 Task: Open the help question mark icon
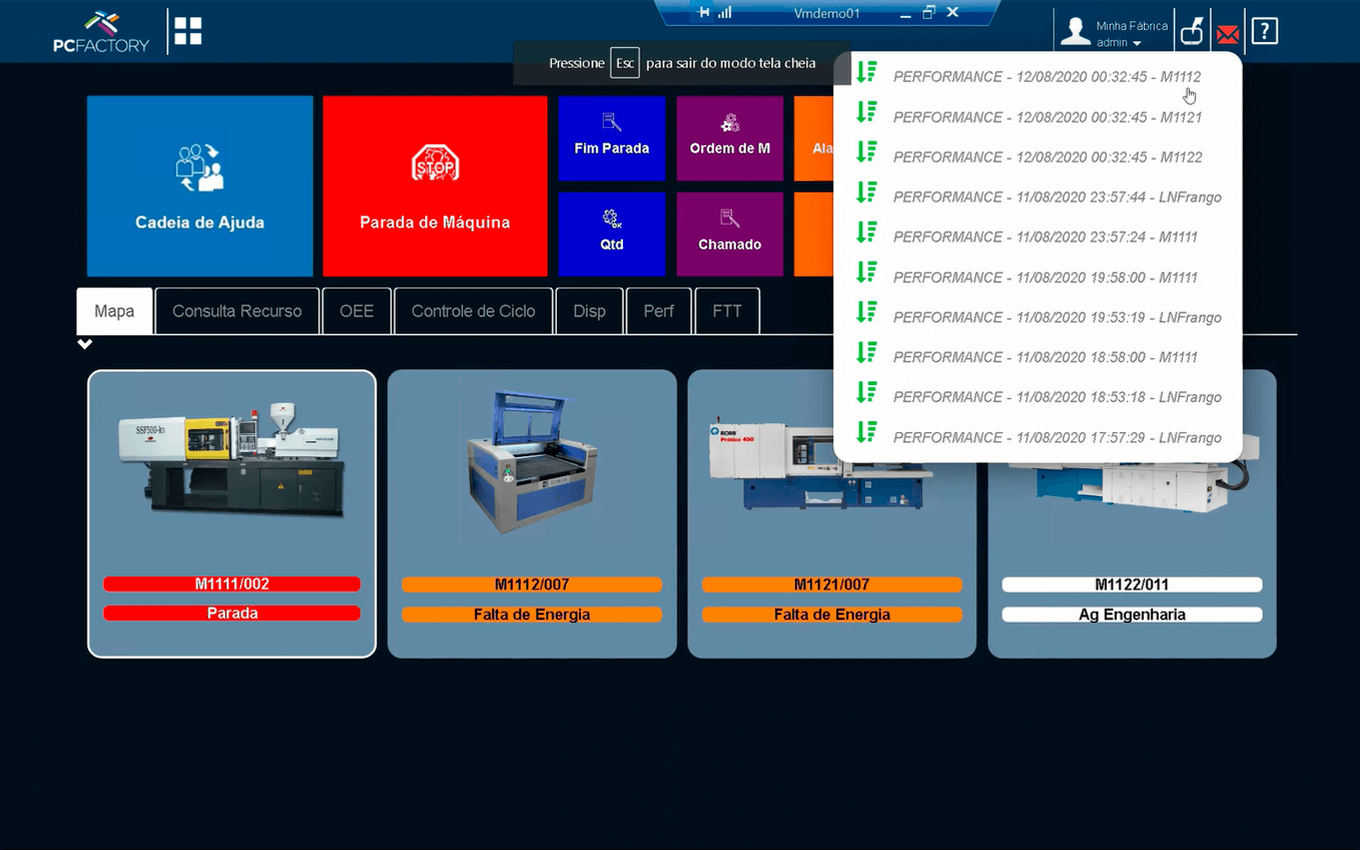coord(1265,31)
